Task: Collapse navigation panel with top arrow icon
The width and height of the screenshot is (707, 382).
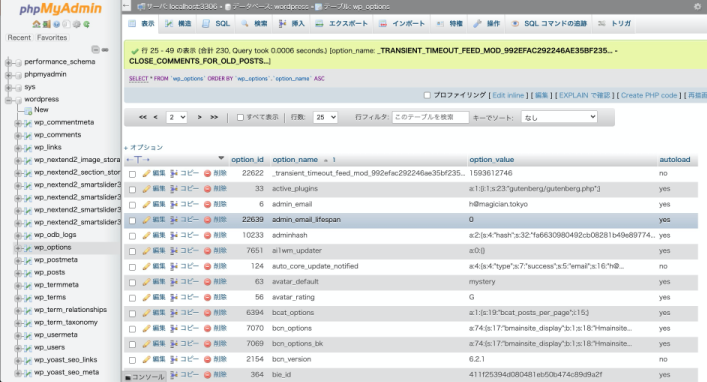Action: coord(127,6)
